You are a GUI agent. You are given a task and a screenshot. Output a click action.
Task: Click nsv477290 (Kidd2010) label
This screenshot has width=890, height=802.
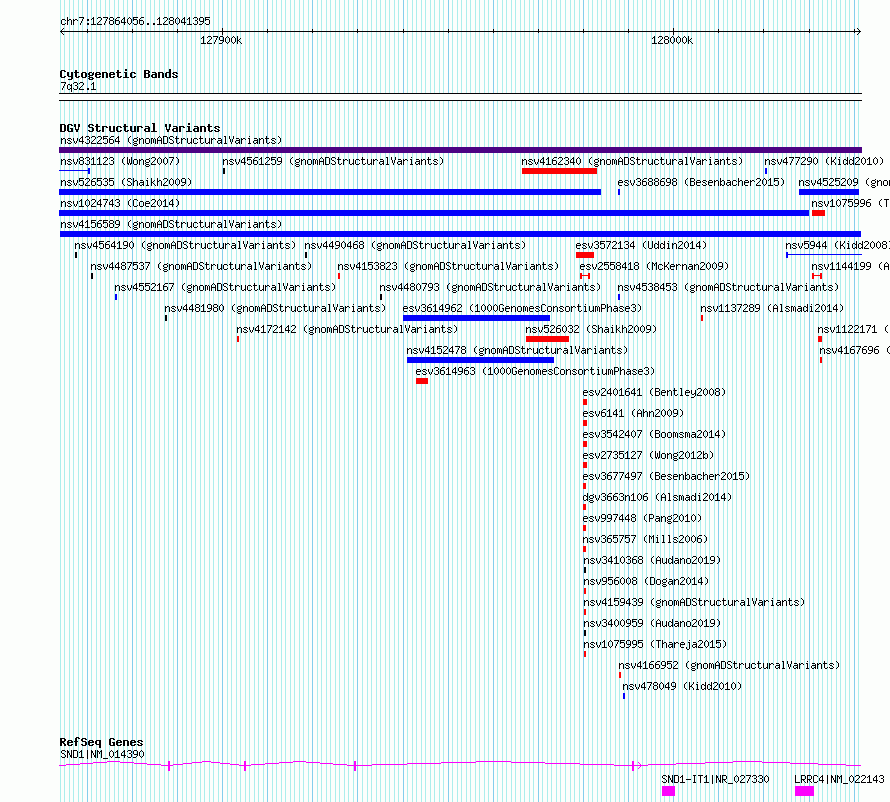[x=824, y=161]
